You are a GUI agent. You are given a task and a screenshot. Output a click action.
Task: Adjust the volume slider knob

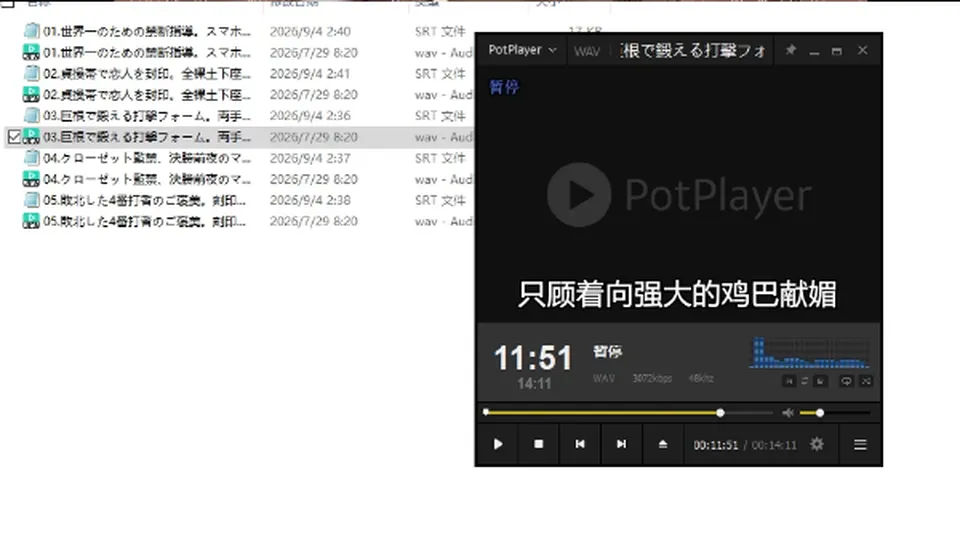point(820,413)
